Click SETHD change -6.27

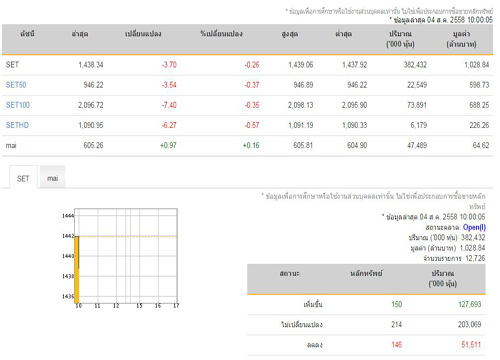[x=169, y=125]
